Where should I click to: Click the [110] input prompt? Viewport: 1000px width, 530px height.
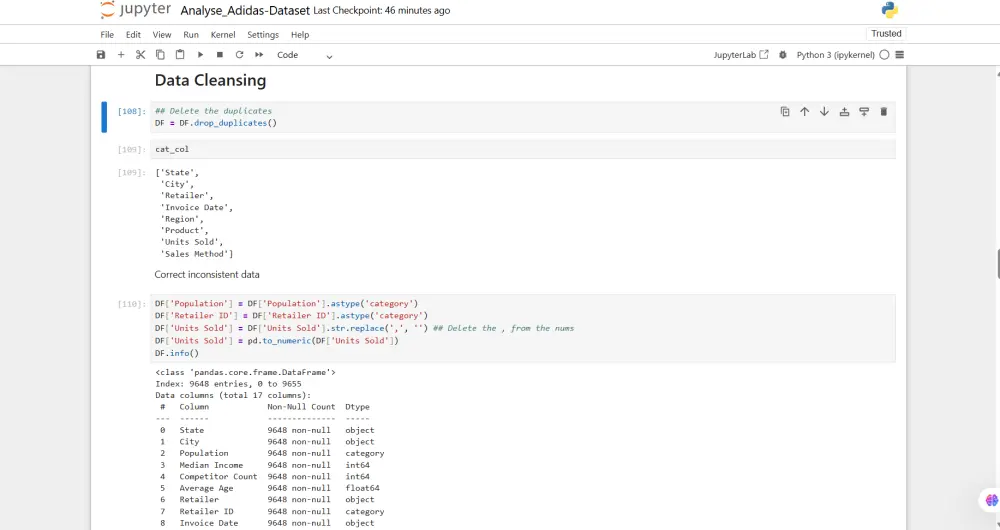pos(131,304)
